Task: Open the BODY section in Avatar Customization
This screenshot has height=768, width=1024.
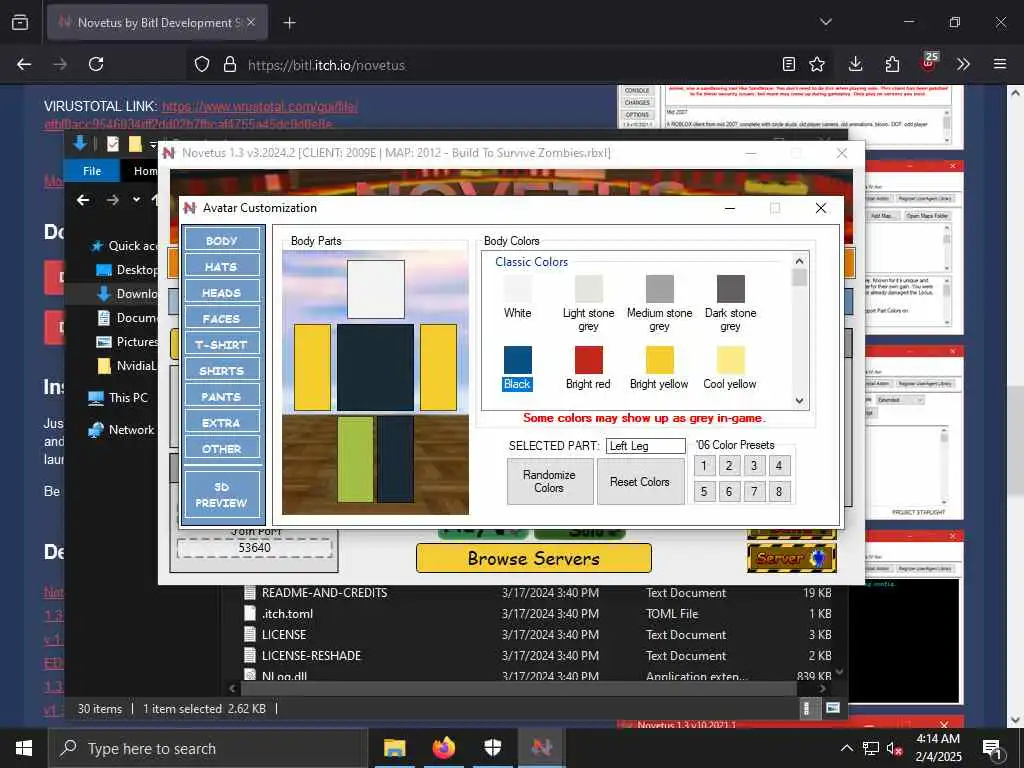Action: pyautogui.click(x=221, y=240)
